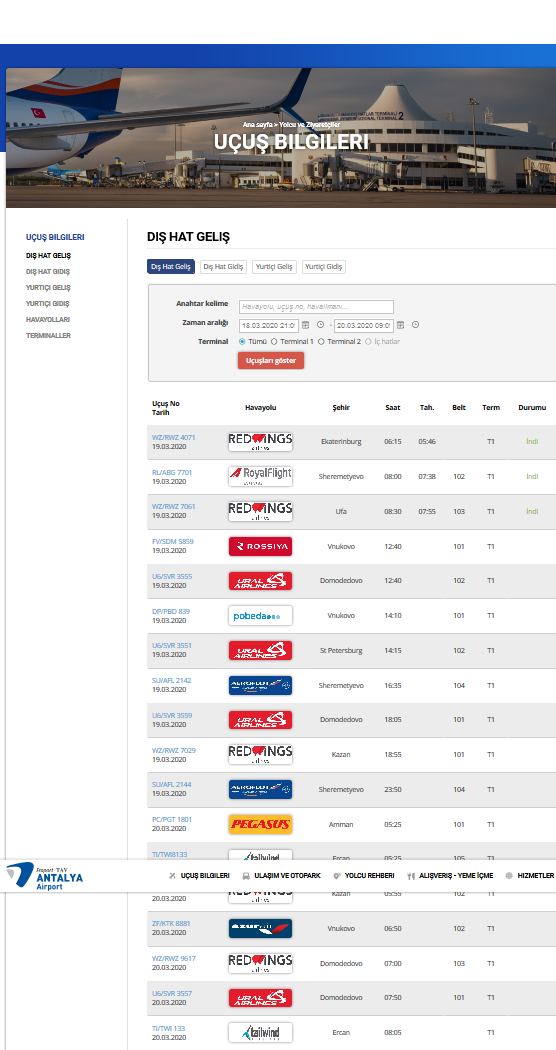This screenshot has height=1050, width=556.
Task: Switch to the Dış Hat Gidiş tab
Action: coord(224,267)
